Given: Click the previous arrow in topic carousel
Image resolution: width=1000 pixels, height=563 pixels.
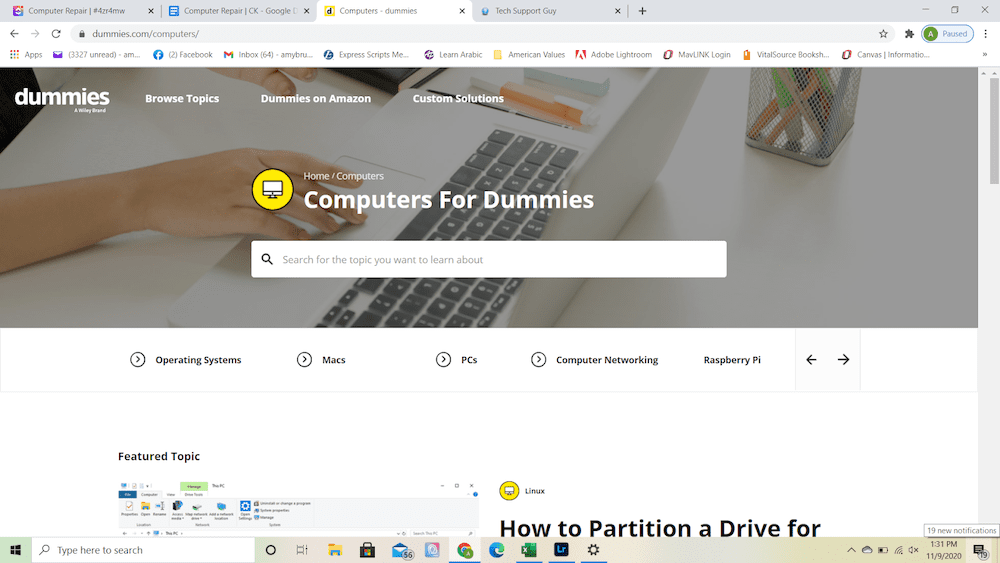Looking at the screenshot, I should 811,360.
